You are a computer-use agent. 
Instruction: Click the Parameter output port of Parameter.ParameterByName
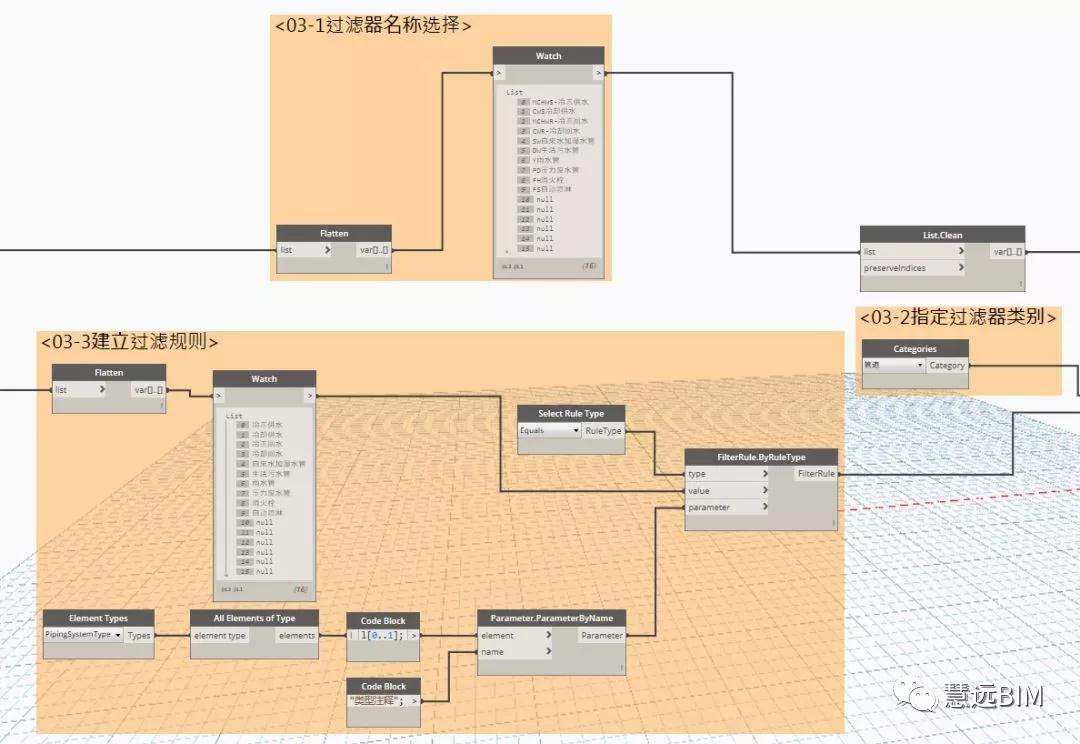pos(602,635)
